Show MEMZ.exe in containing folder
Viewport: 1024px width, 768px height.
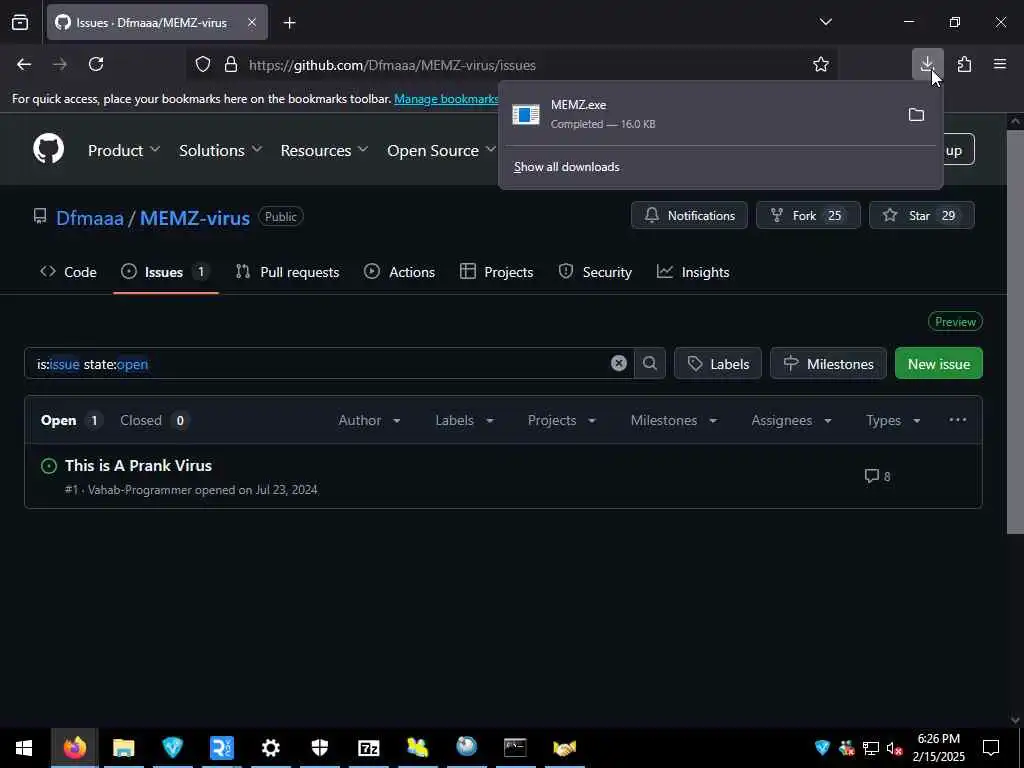click(x=916, y=115)
